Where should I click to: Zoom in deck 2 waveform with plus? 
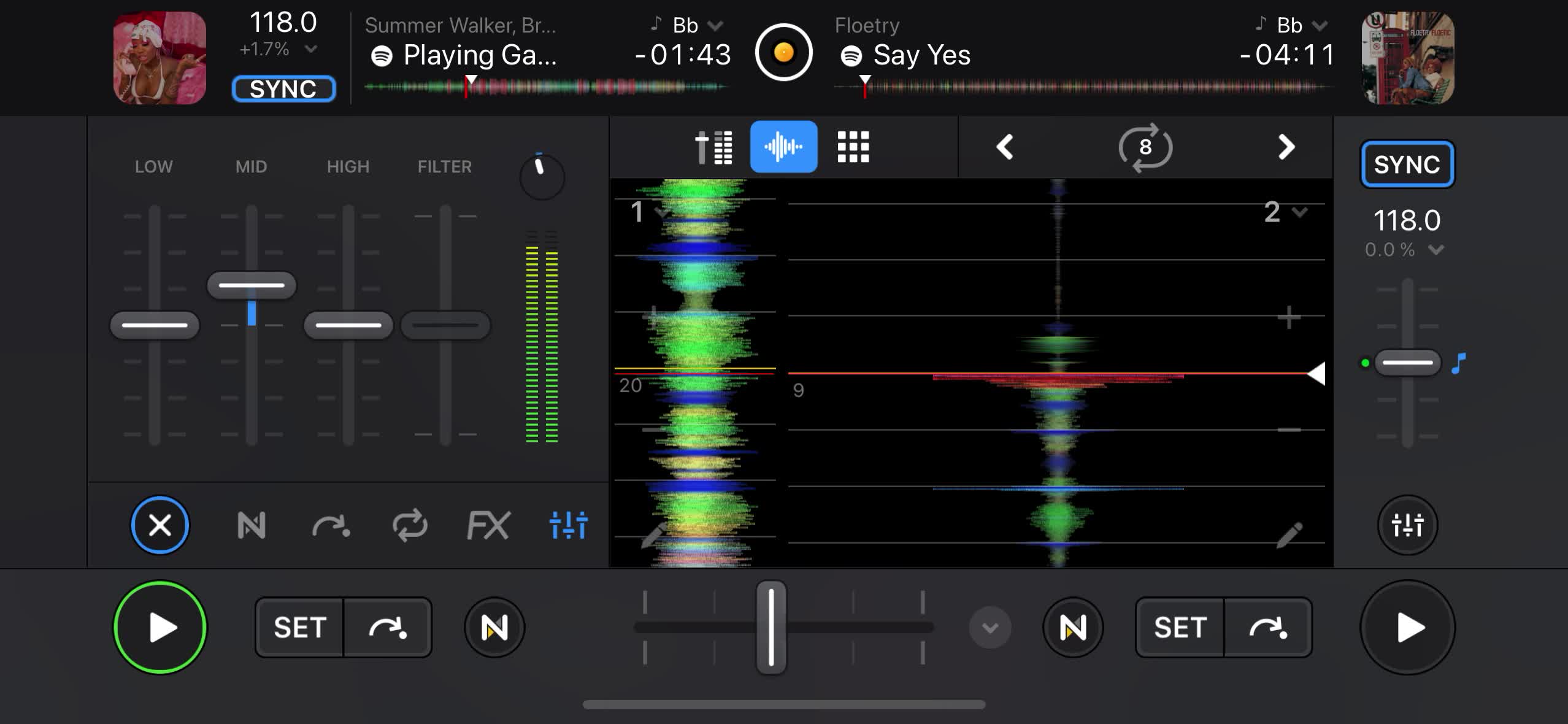1289,318
